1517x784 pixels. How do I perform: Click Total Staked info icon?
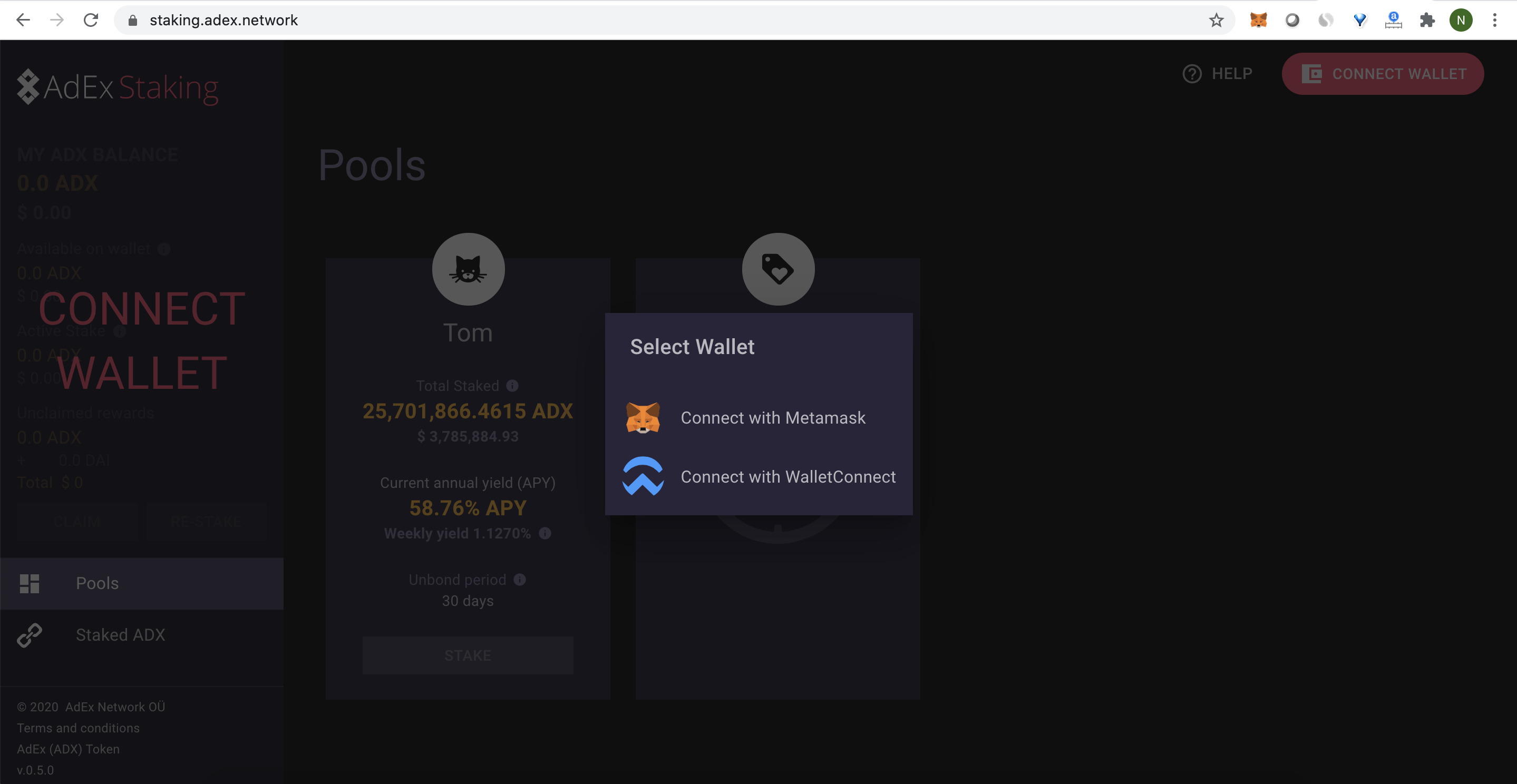[x=512, y=386]
